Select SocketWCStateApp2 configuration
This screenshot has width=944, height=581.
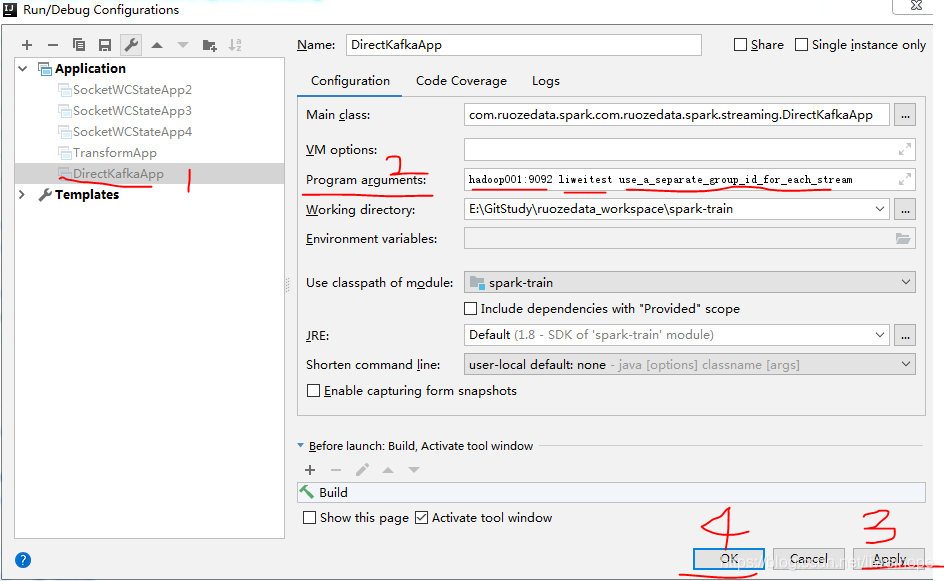tap(132, 90)
